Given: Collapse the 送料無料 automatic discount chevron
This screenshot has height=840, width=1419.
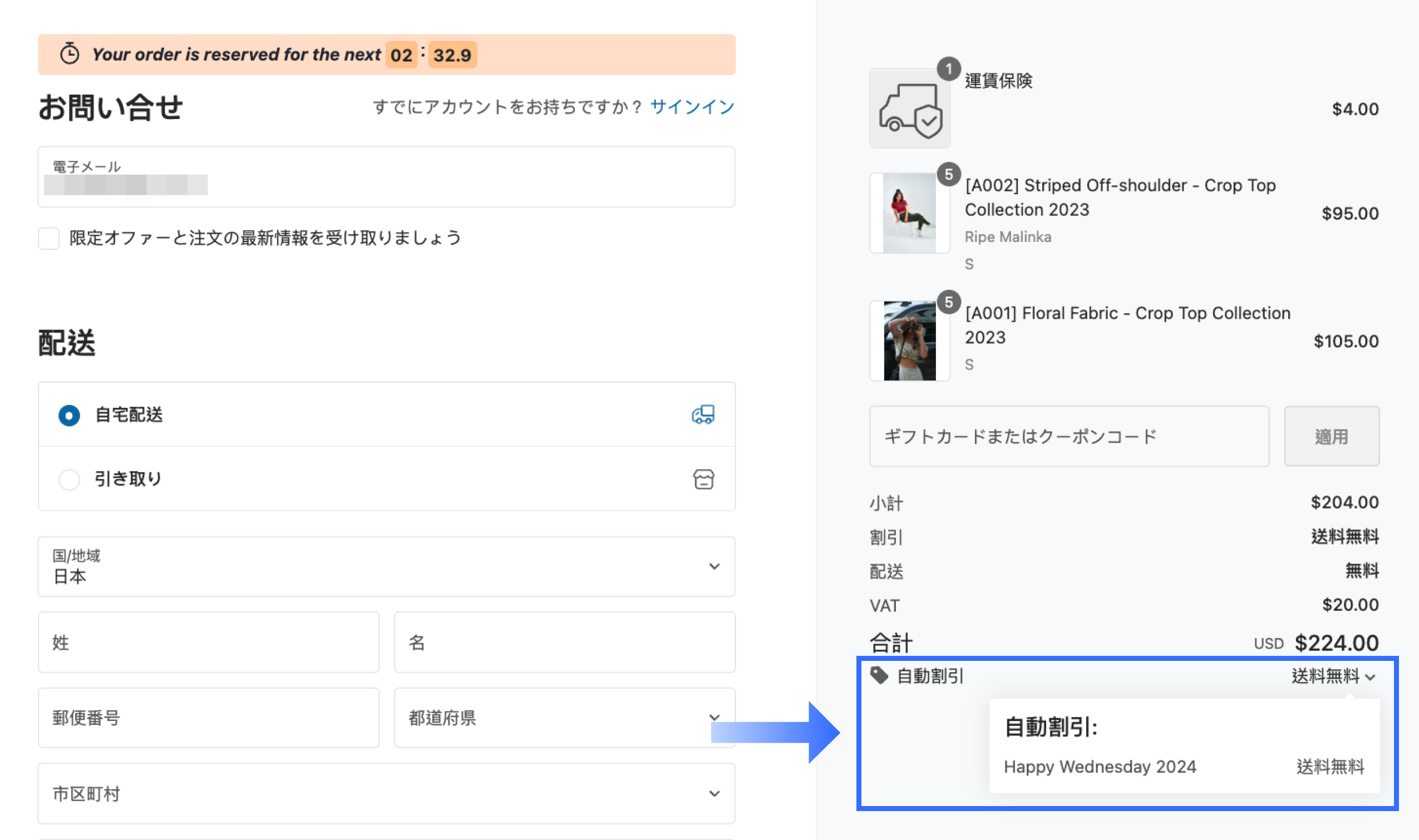Looking at the screenshot, I should coord(1370,677).
